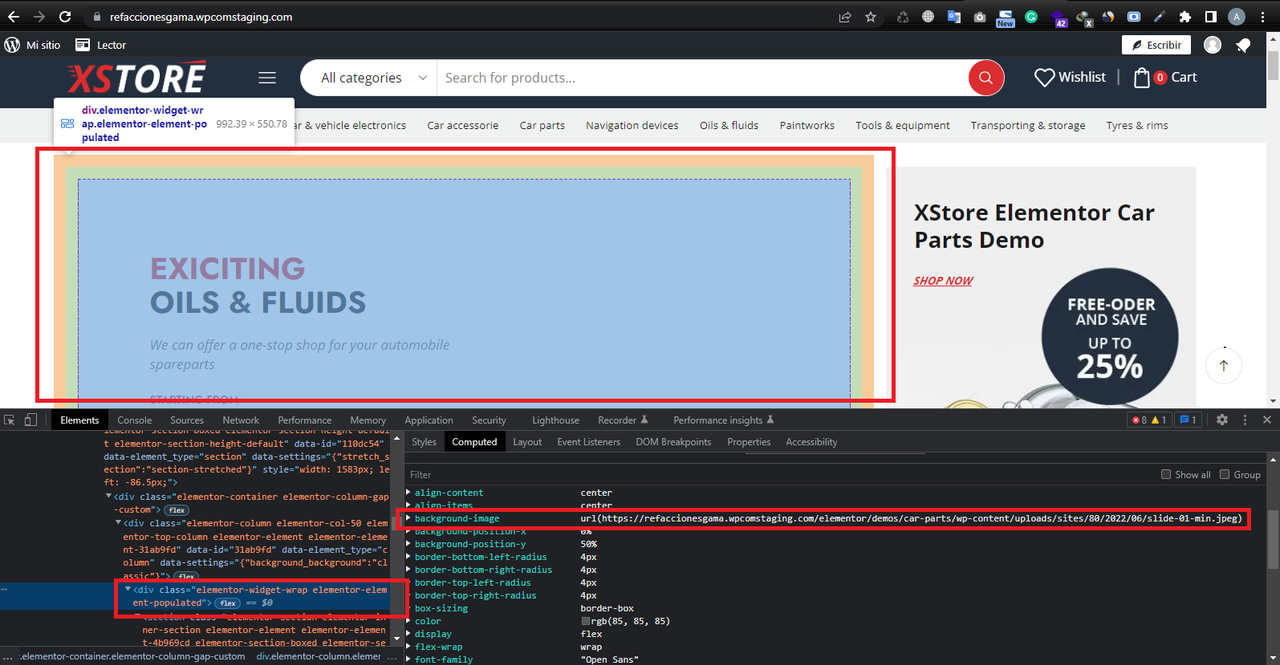1280x665 pixels.
Task: Click the computed styles Filter field
Action: 780,474
